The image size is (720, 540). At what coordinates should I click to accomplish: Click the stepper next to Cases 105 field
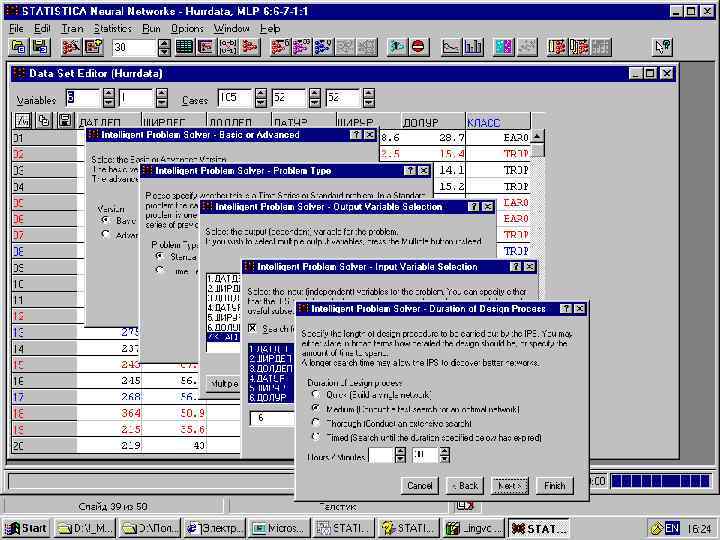click(261, 98)
